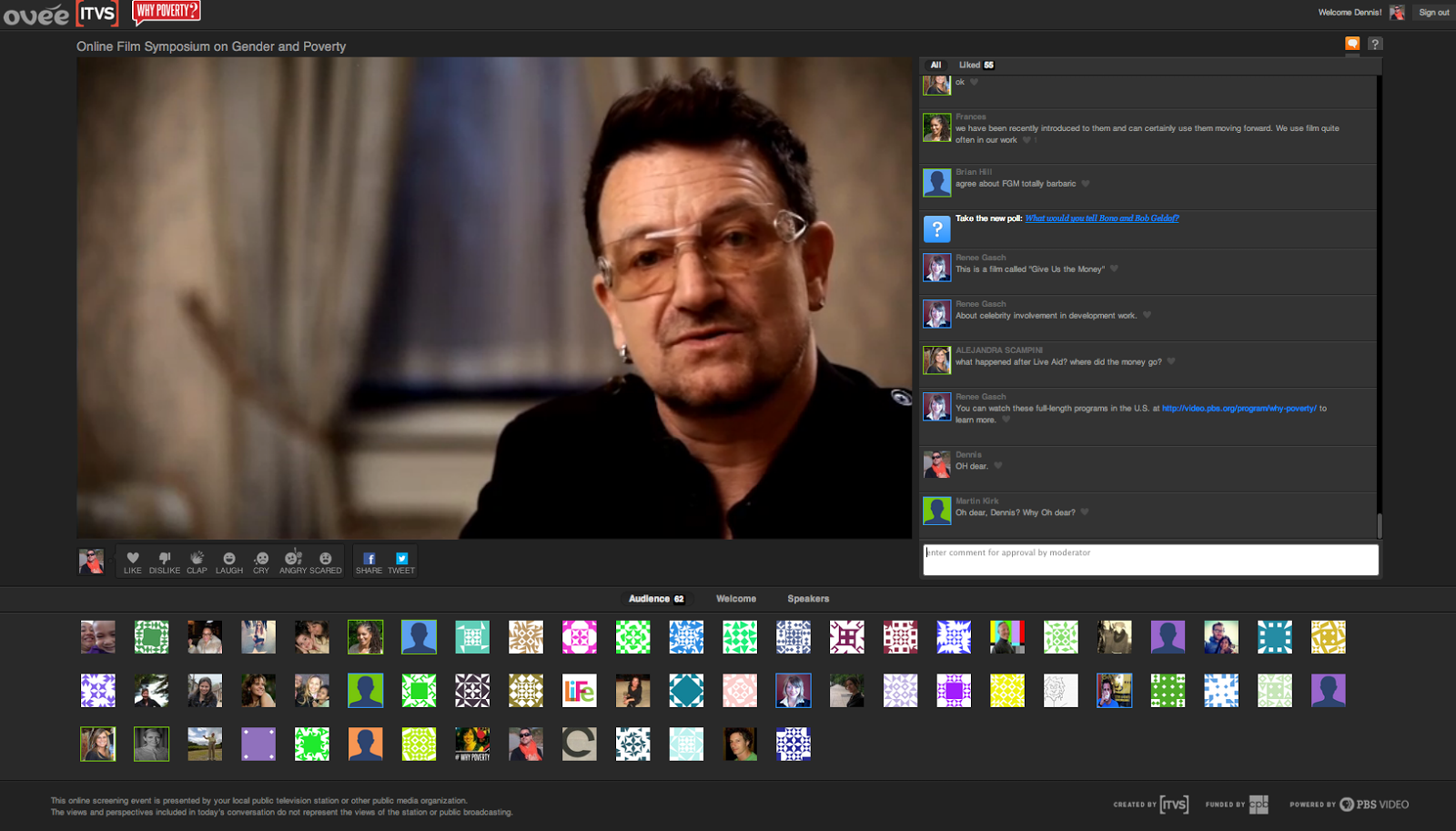The image size is (1456, 831).
Task: Open the Speakers tab
Action: click(x=808, y=599)
